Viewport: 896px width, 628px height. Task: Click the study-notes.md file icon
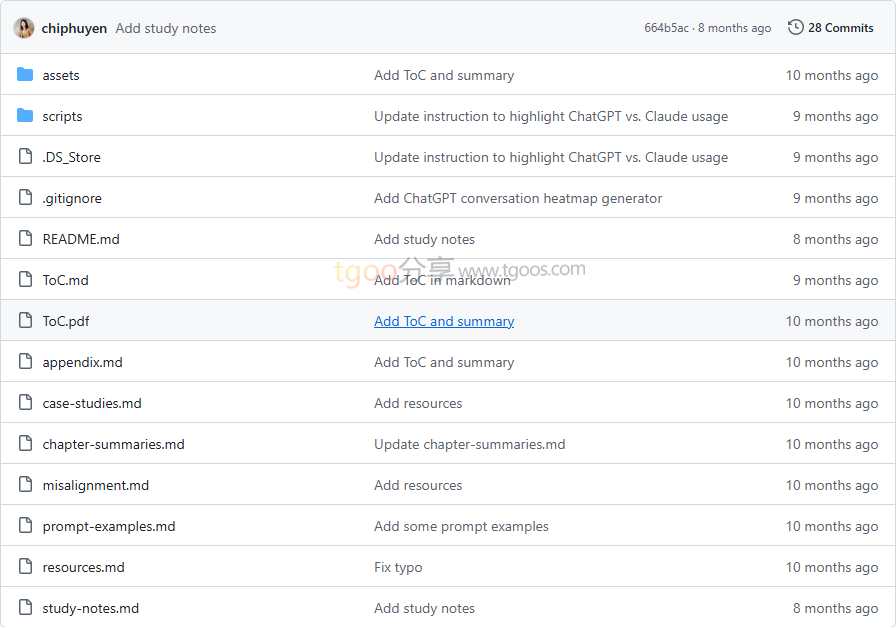(25, 608)
